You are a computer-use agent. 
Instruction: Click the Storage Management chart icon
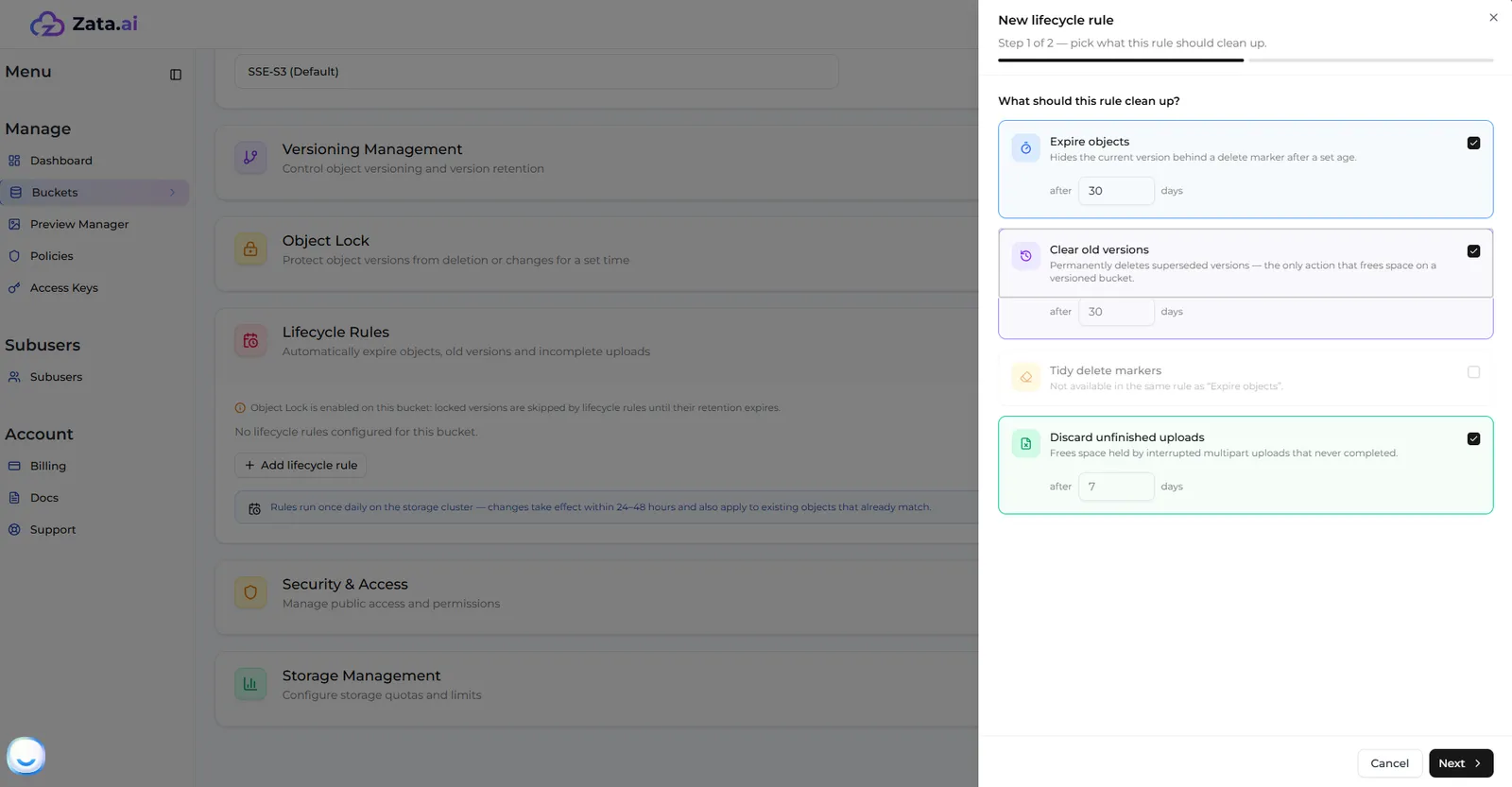pyautogui.click(x=250, y=684)
